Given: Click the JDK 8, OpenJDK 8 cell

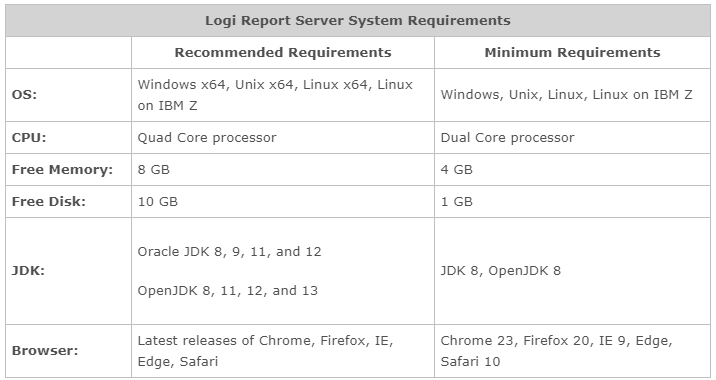Looking at the screenshot, I should [x=572, y=271].
